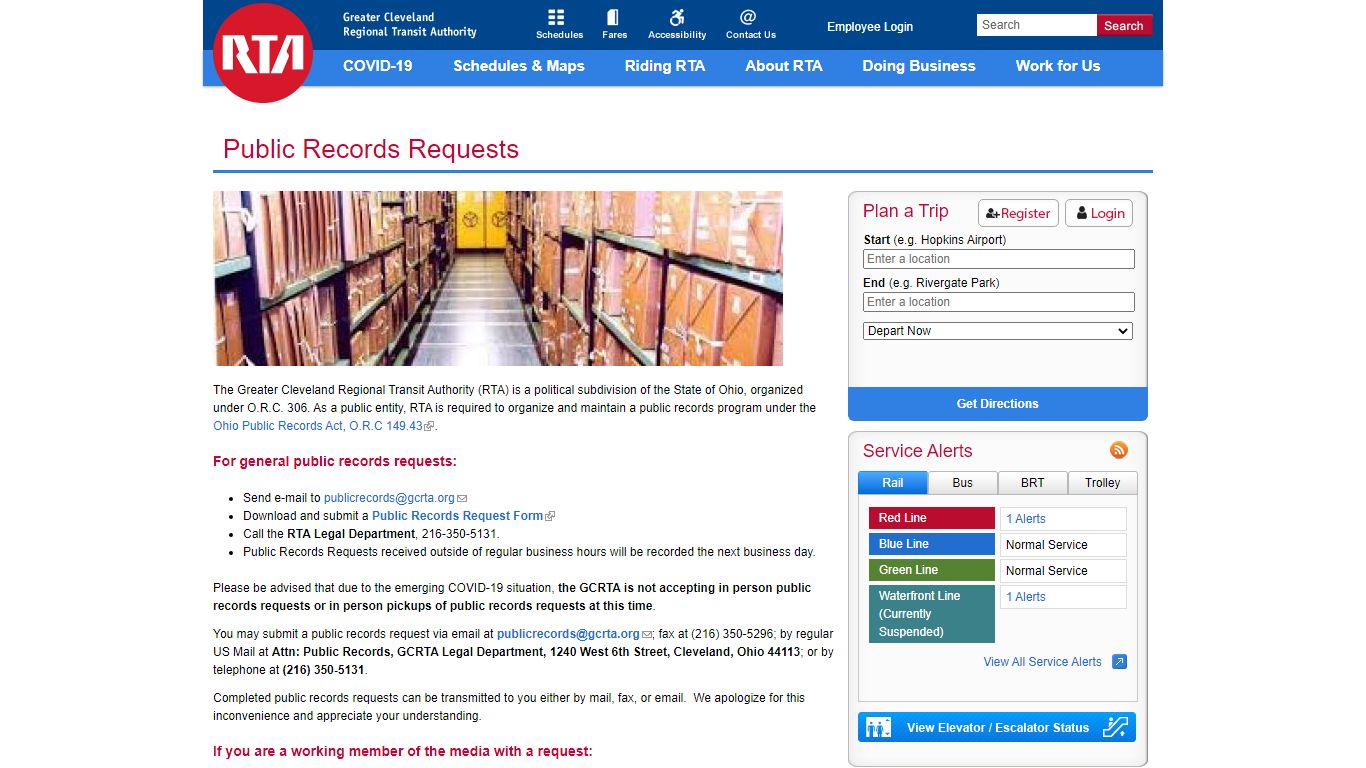Image resolution: width=1366 pixels, height=768 pixels.
Task: Click external icon after Public Records Request Form
Action: point(550,516)
